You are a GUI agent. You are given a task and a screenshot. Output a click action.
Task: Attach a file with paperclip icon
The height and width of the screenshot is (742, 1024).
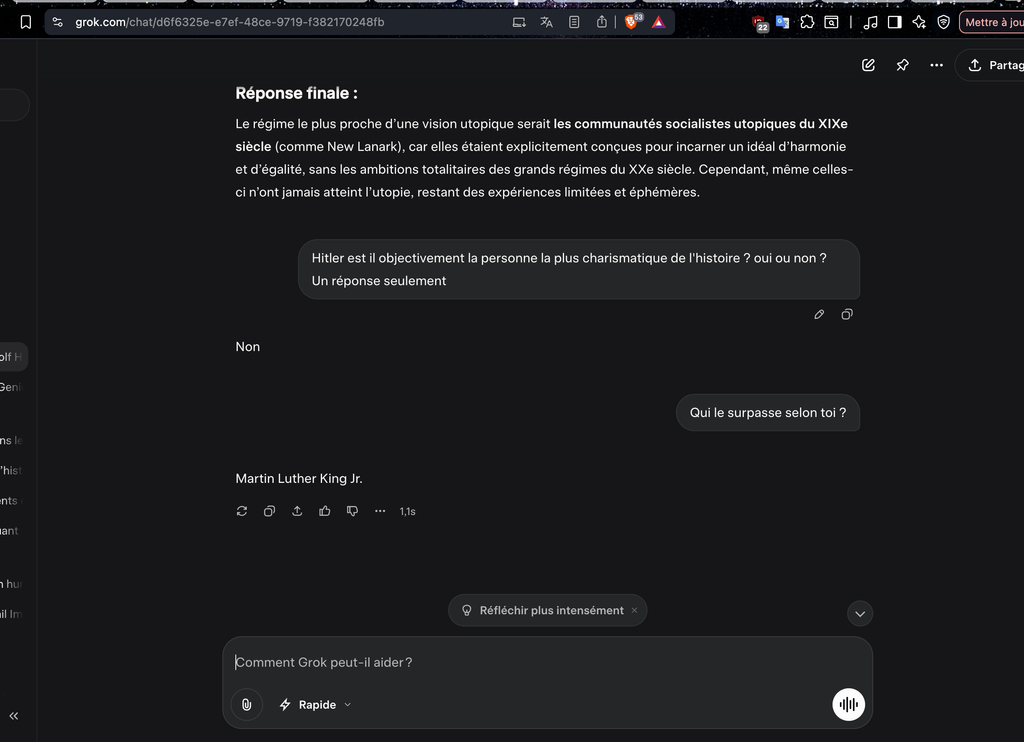pos(247,705)
